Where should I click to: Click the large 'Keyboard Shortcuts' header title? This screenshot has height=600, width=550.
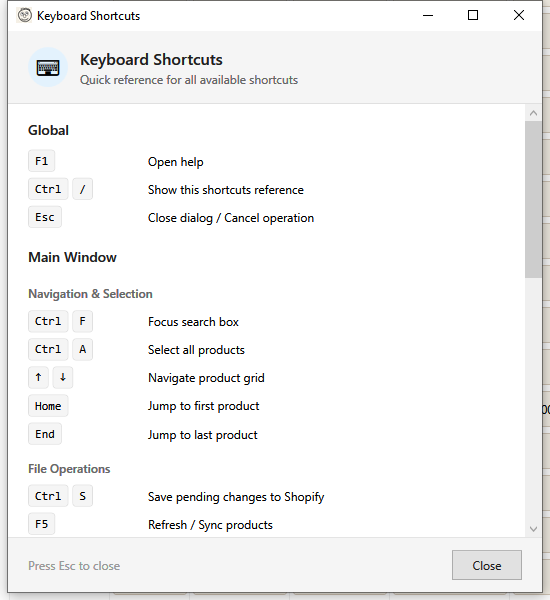pos(151,60)
